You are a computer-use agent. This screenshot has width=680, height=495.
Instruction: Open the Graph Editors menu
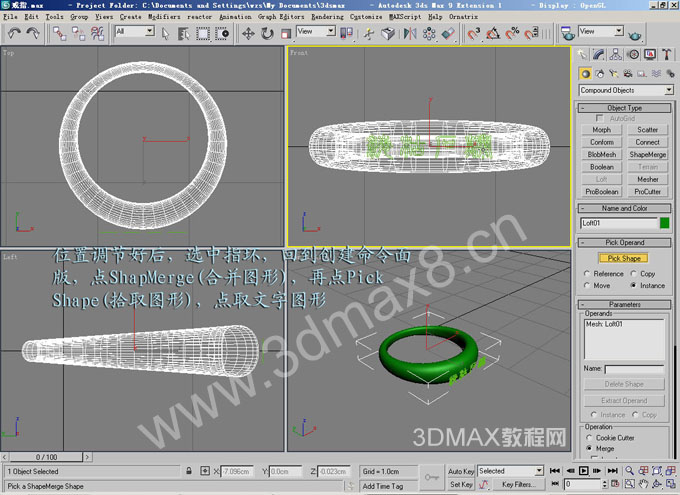coord(281,16)
